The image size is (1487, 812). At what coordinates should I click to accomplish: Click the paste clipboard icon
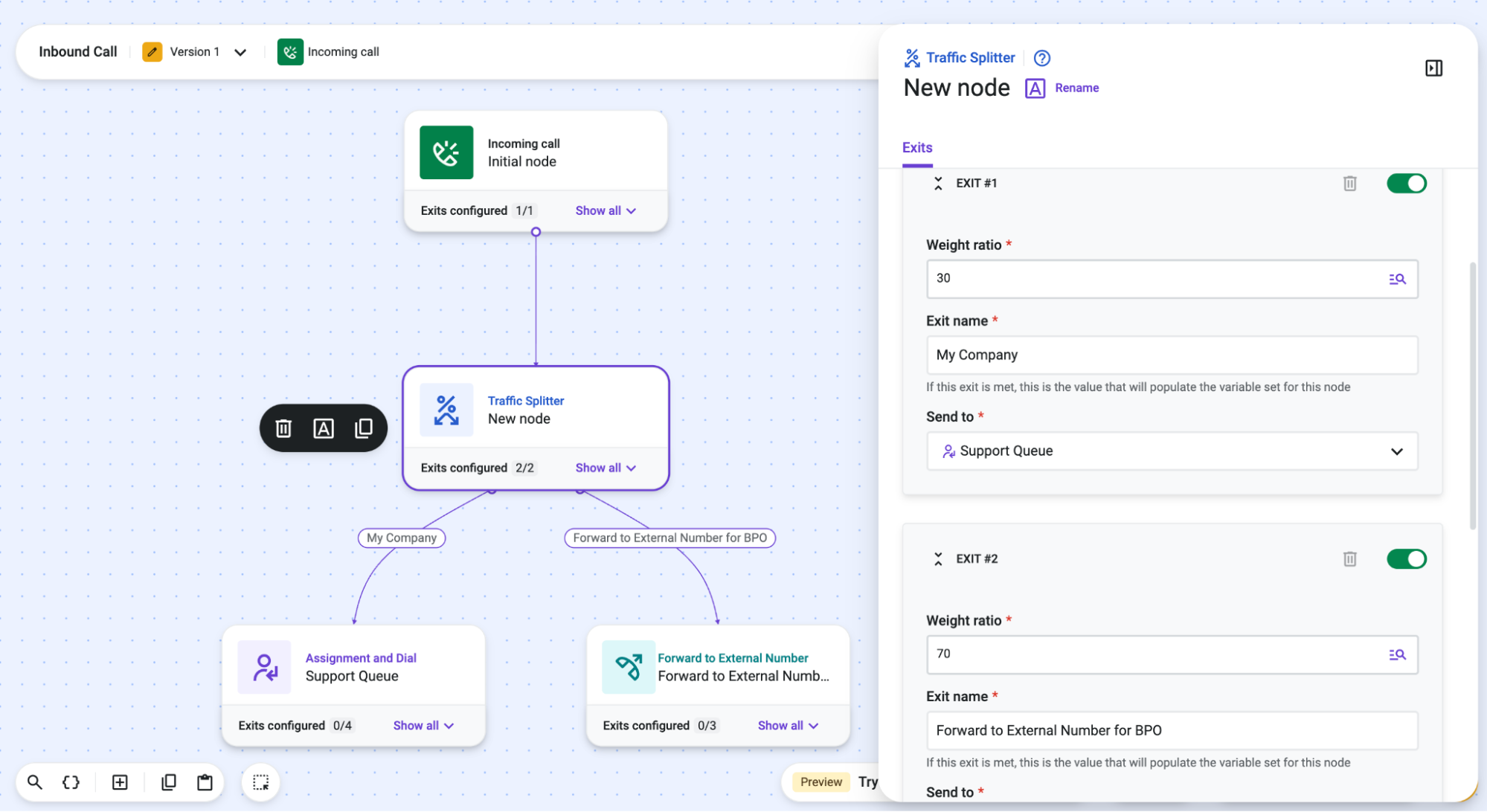click(x=205, y=782)
